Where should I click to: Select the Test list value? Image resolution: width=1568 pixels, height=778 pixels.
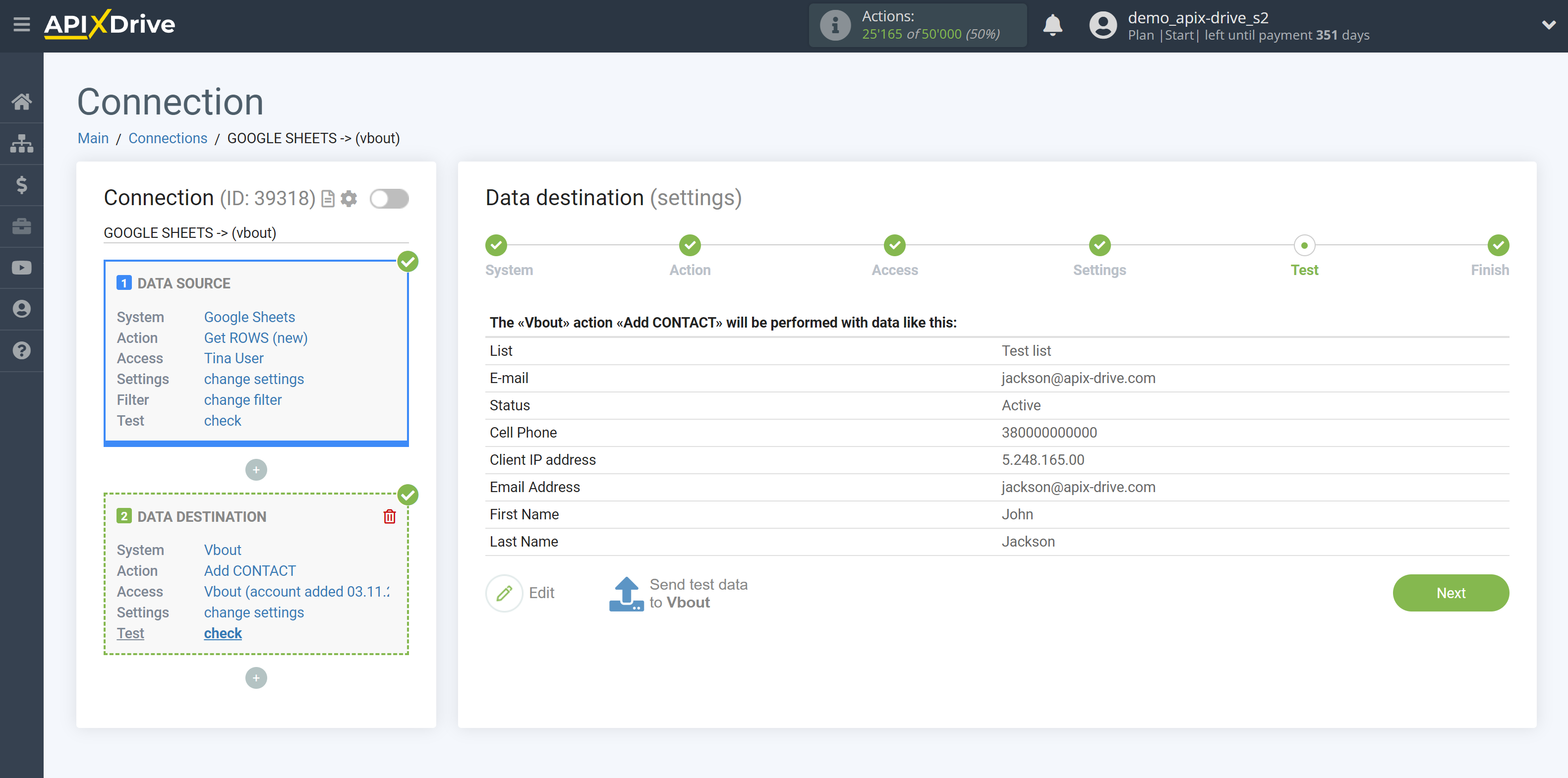point(1026,350)
